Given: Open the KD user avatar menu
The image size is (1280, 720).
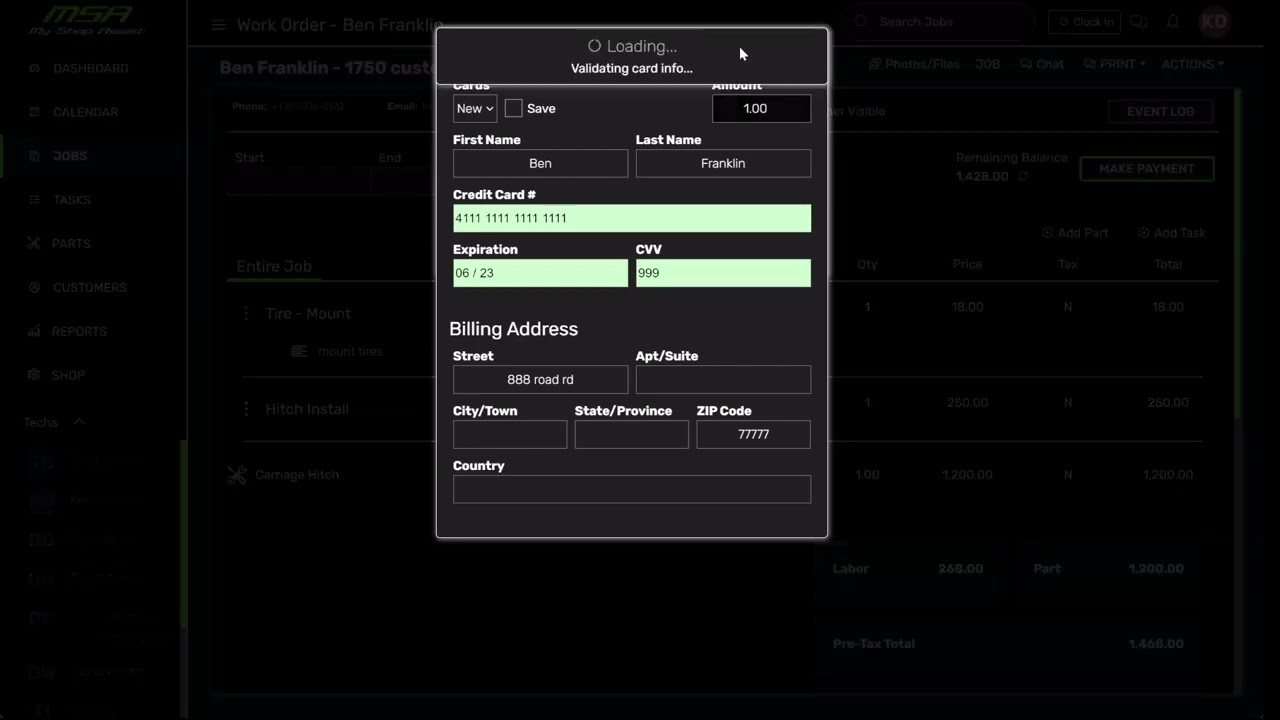Looking at the screenshot, I should click(1214, 22).
